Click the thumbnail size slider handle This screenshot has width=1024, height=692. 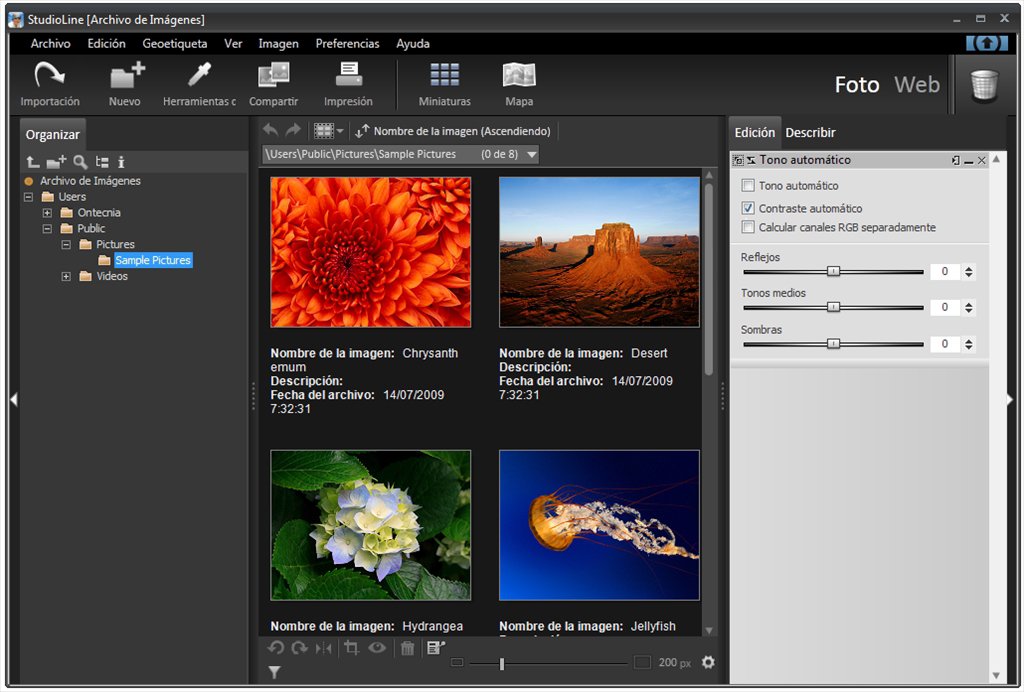click(502, 663)
